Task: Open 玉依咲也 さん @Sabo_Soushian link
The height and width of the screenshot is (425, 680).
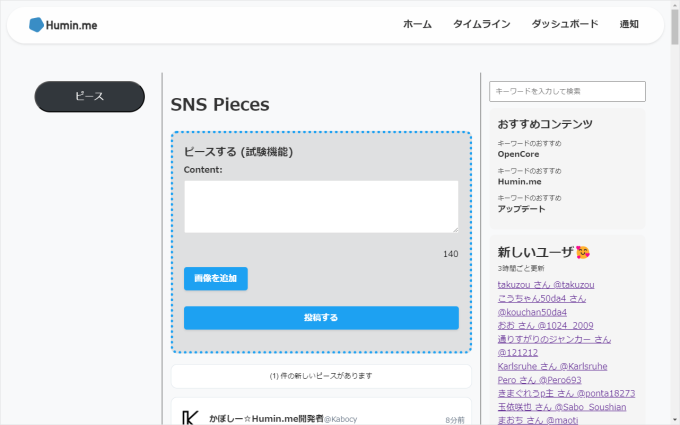Action: point(562,407)
